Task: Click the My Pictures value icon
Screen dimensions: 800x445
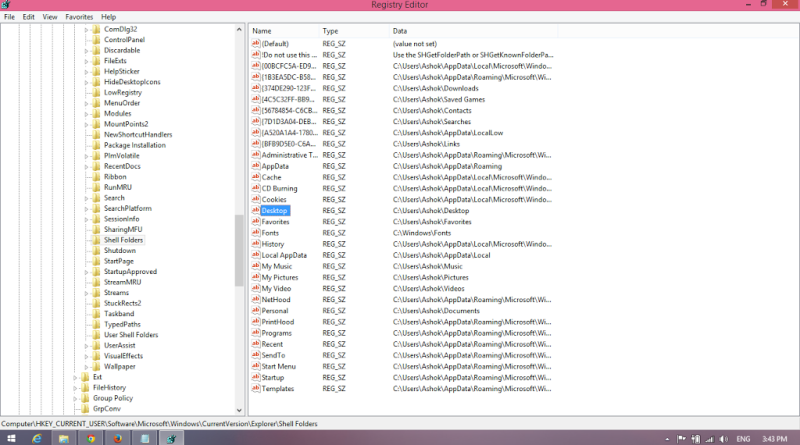Action: point(255,277)
